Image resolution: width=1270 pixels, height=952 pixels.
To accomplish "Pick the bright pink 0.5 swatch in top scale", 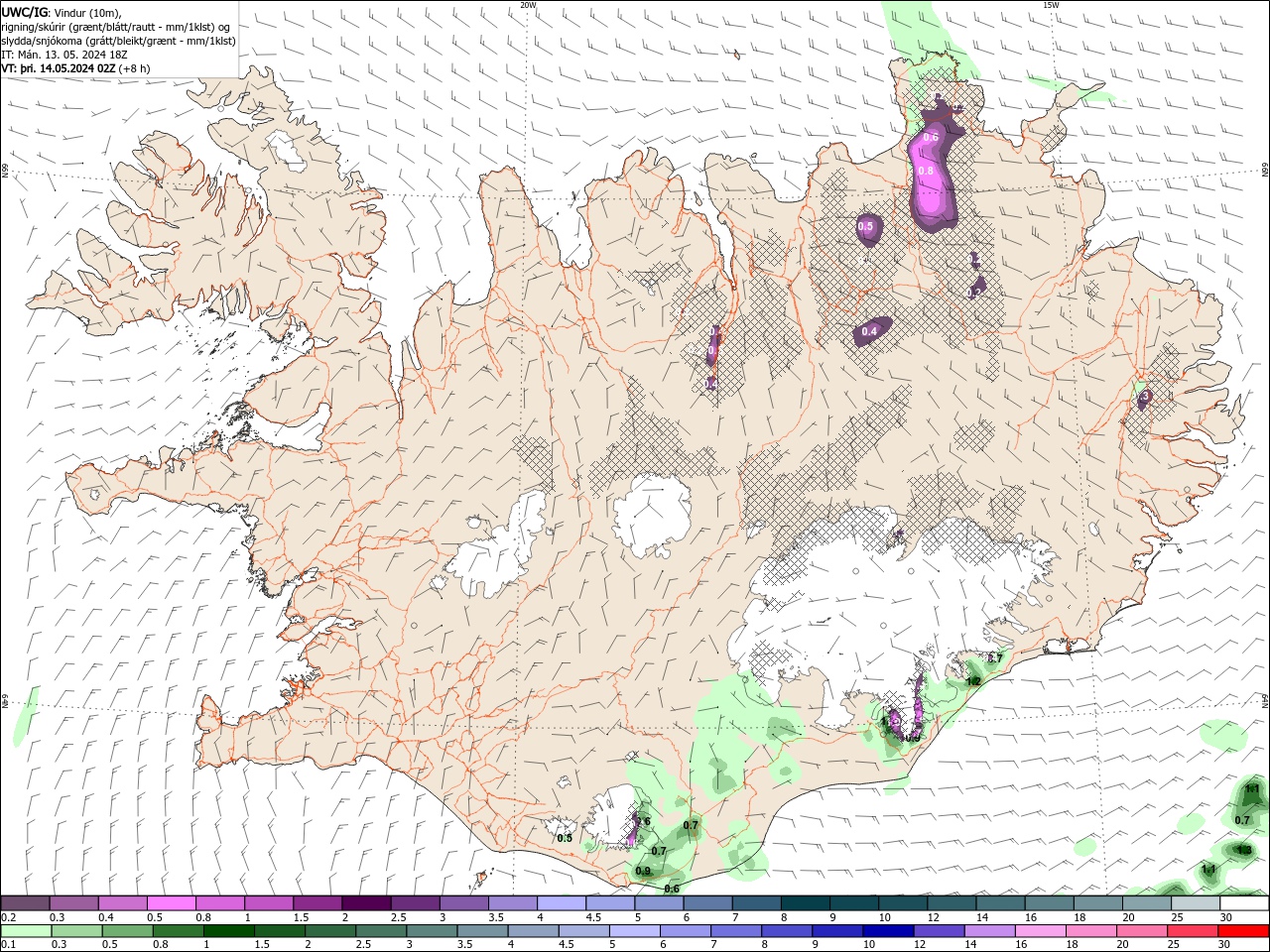I will coord(171,903).
